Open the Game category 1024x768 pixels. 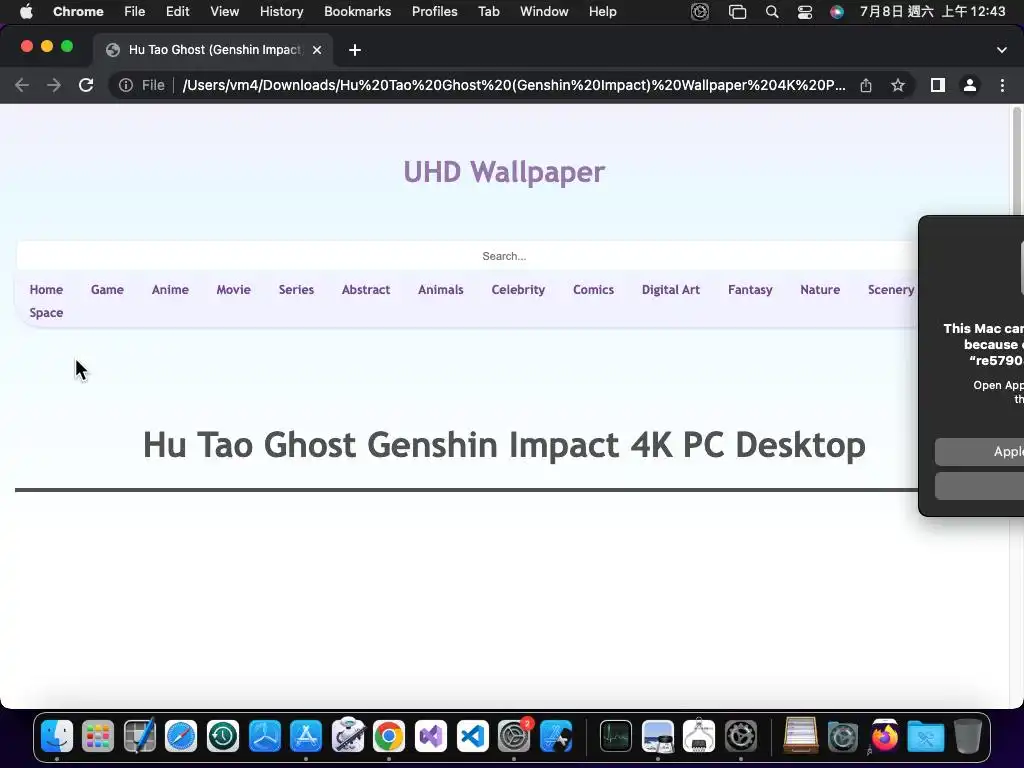[107, 290]
